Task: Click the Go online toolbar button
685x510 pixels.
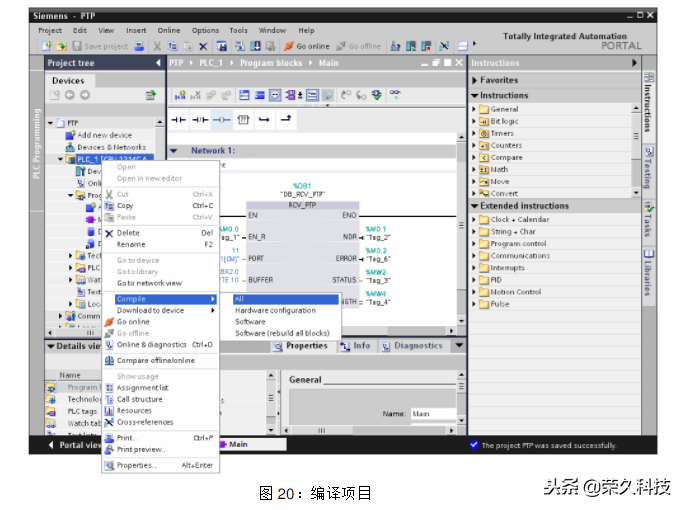Action: [307, 46]
